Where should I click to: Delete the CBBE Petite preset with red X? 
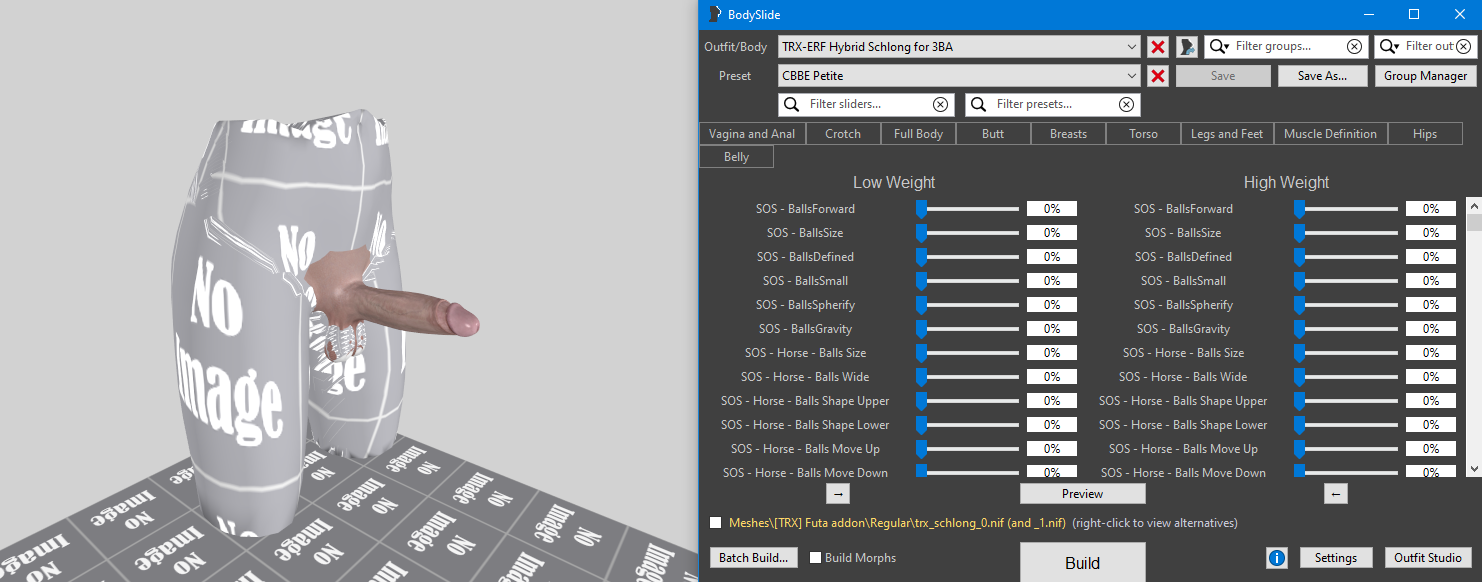(1158, 76)
